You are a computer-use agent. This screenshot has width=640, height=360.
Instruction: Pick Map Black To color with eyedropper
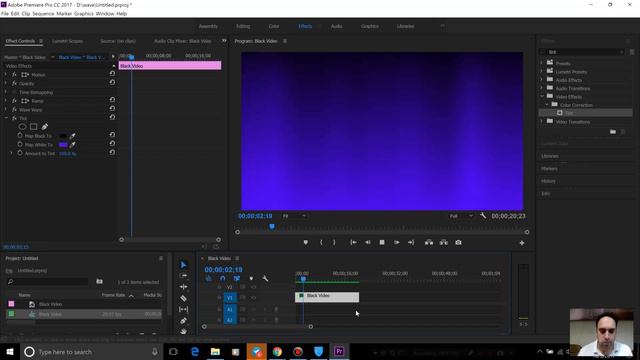tap(73, 136)
